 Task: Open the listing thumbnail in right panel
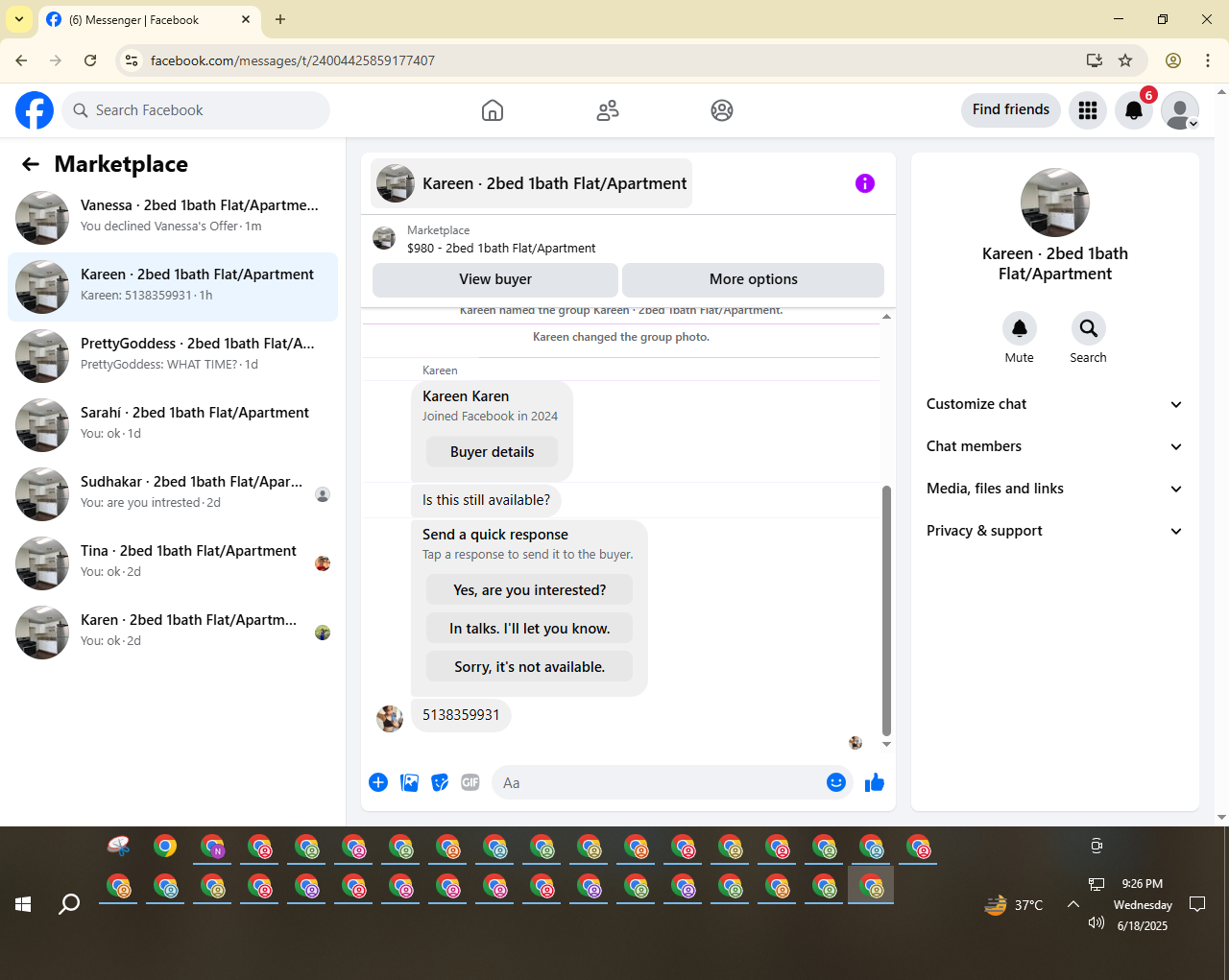pyautogui.click(x=1055, y=203)
